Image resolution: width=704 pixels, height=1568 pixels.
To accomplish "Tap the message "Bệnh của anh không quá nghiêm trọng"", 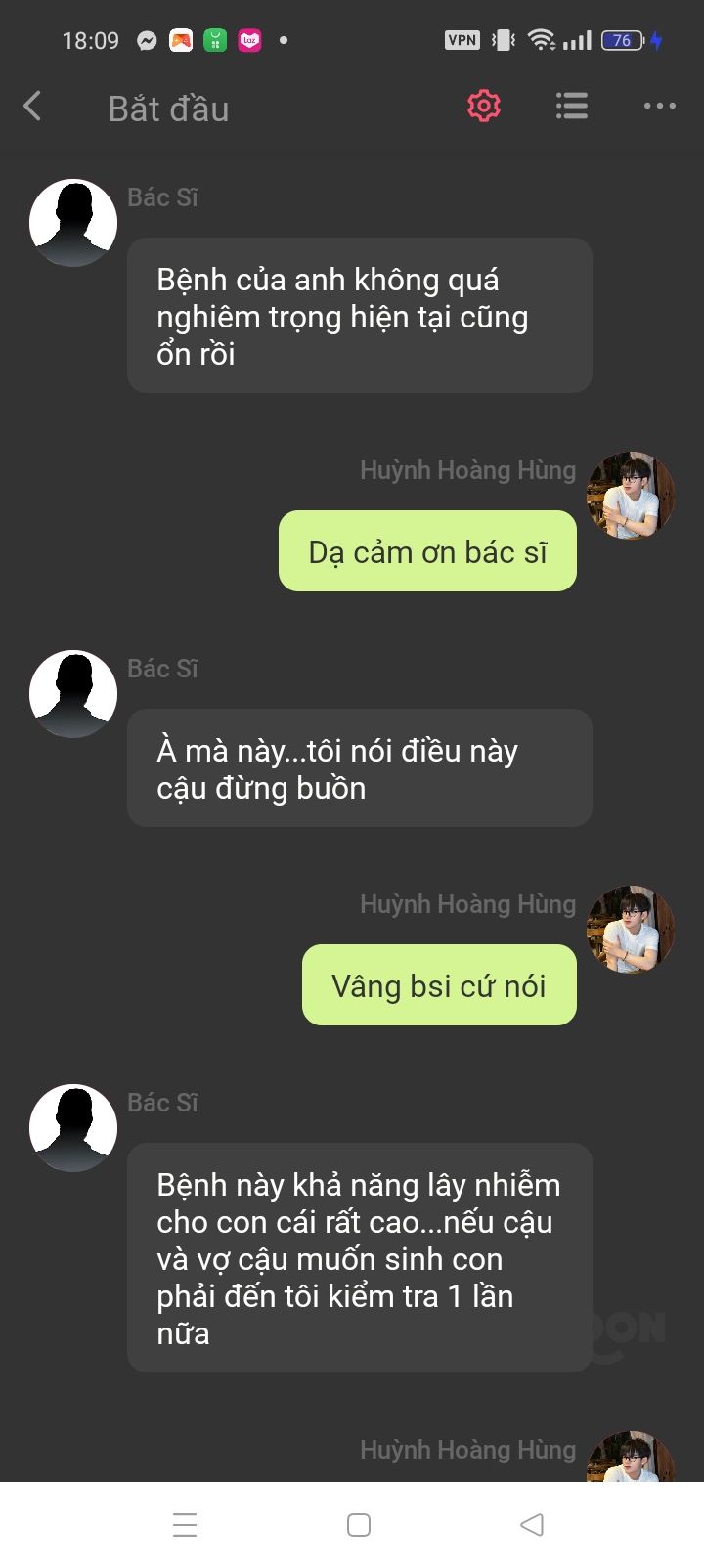I will pyautogui.click(x=360, y=316).
